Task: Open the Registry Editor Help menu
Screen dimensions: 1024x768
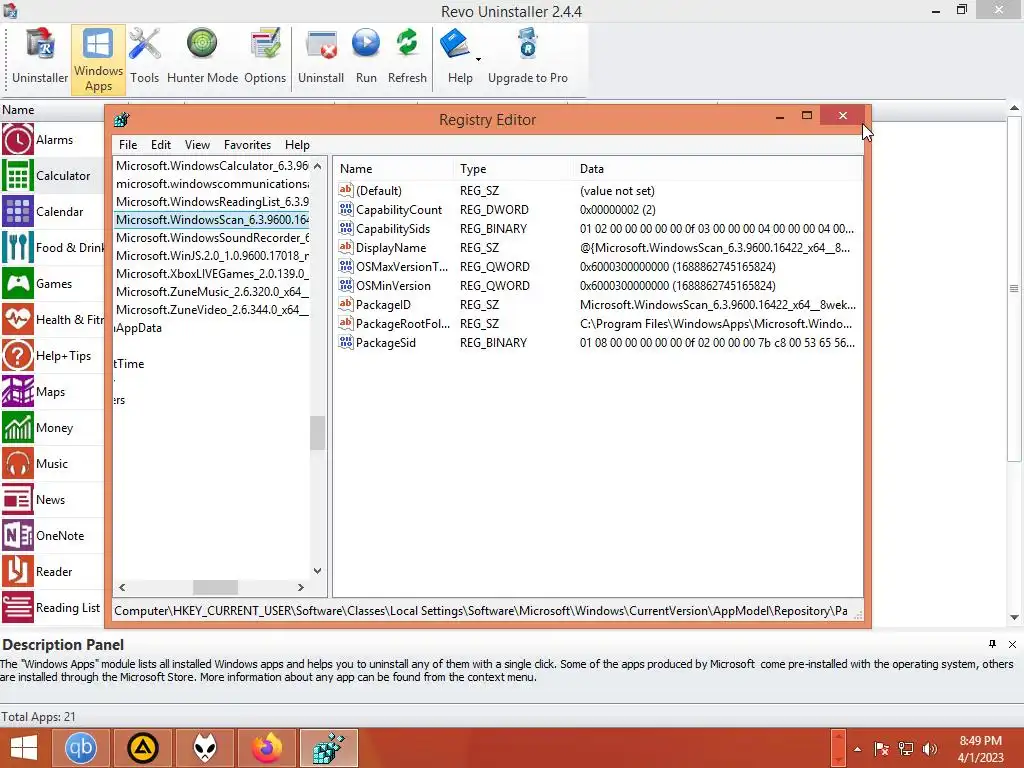Action: [x=297, y=145]
